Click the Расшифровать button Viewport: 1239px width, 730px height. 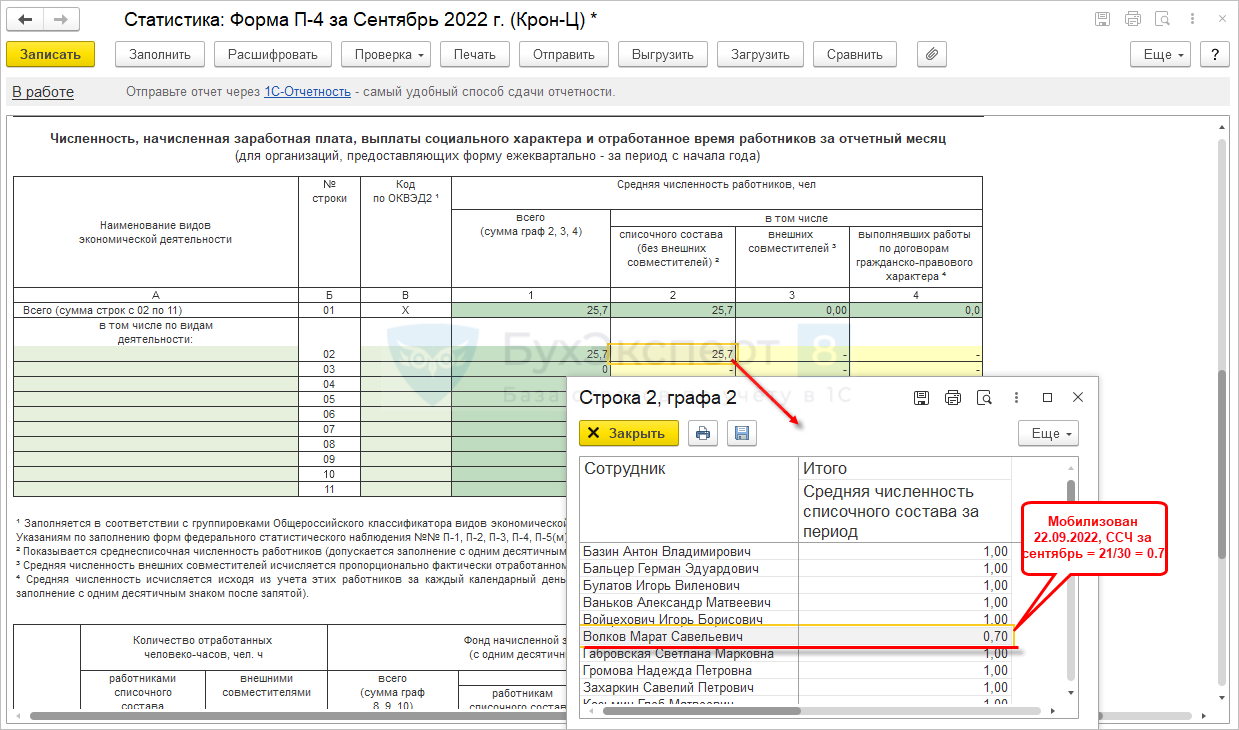[x=272, y=54]
